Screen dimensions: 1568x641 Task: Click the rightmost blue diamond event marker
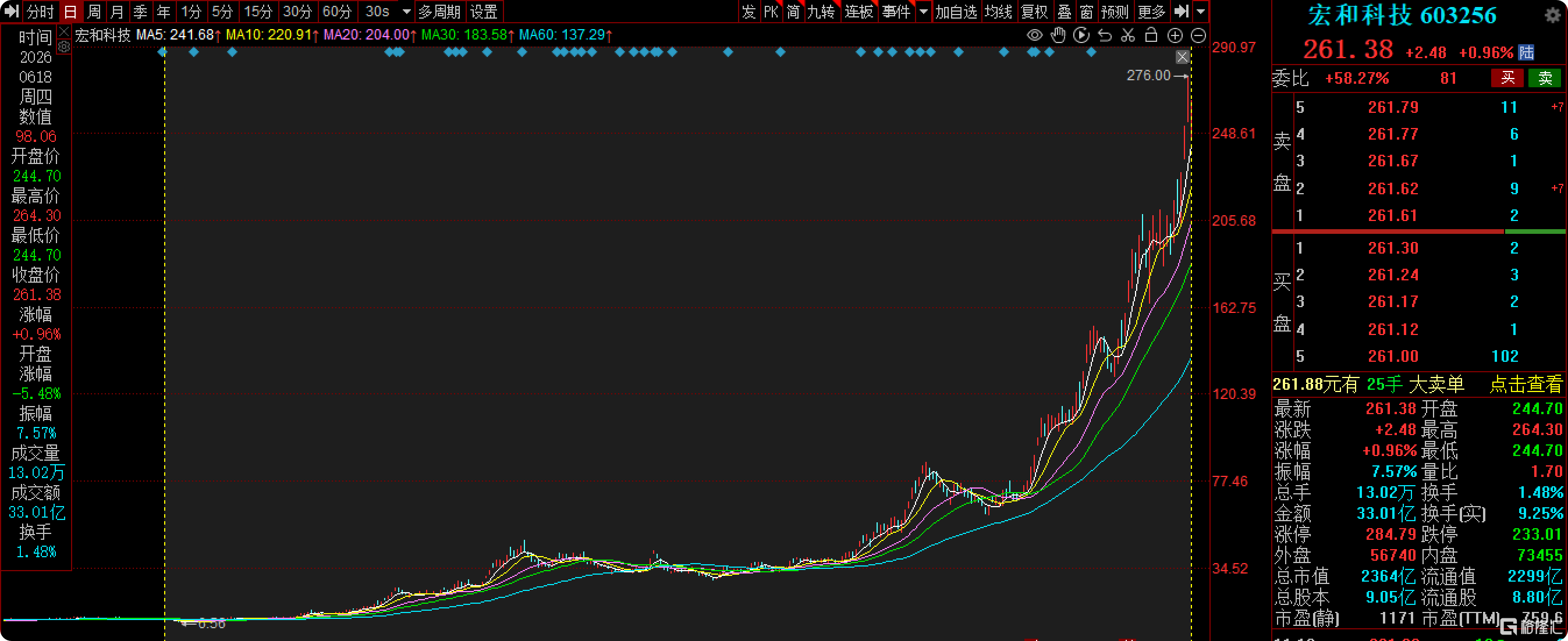[x=1091, y=52]
